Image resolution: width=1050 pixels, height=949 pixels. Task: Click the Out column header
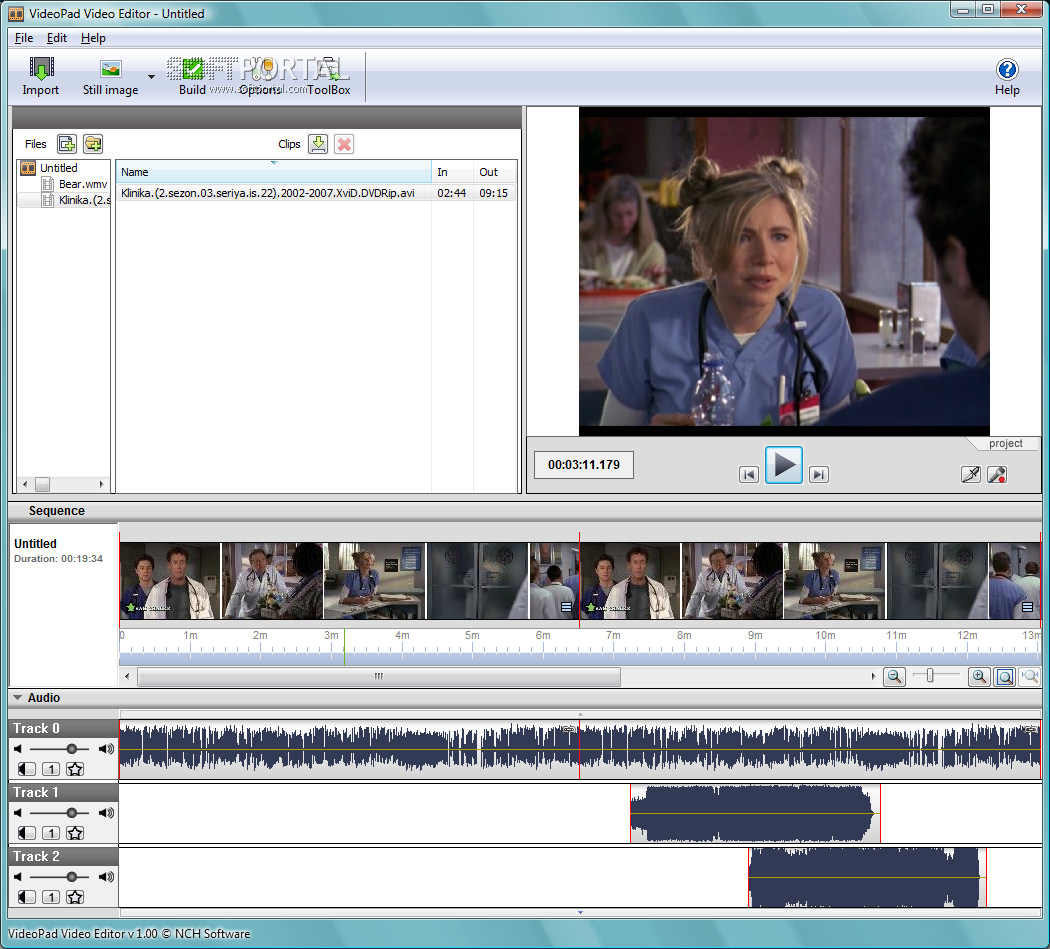click(495, 172)
